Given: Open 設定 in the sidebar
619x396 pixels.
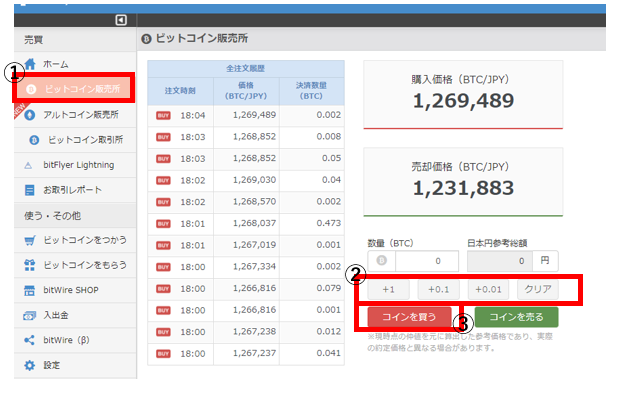Looking at the screenshot, I should (75, 366).
